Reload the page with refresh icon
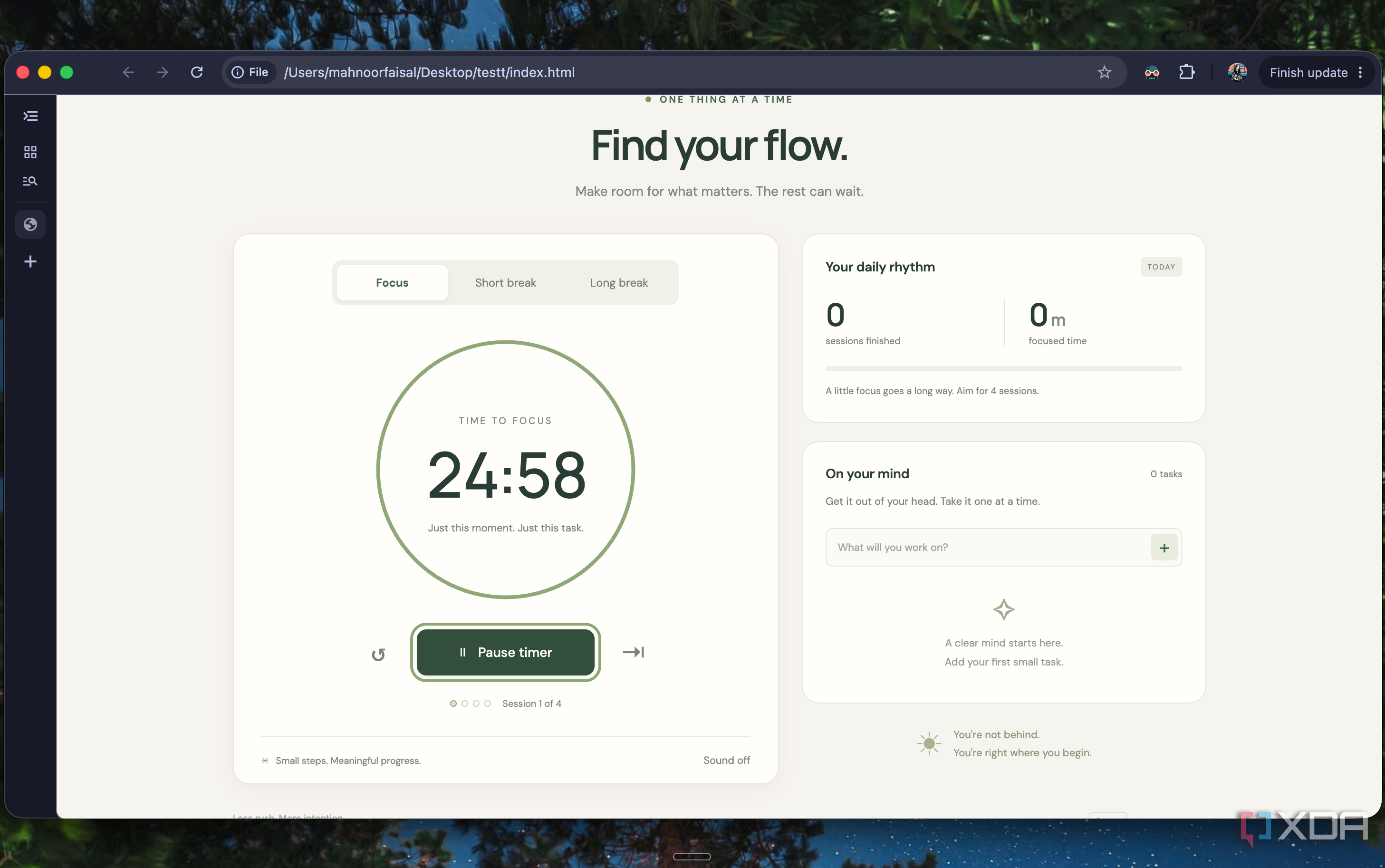This screenshot has width=1385, height=868. [197, 72]
